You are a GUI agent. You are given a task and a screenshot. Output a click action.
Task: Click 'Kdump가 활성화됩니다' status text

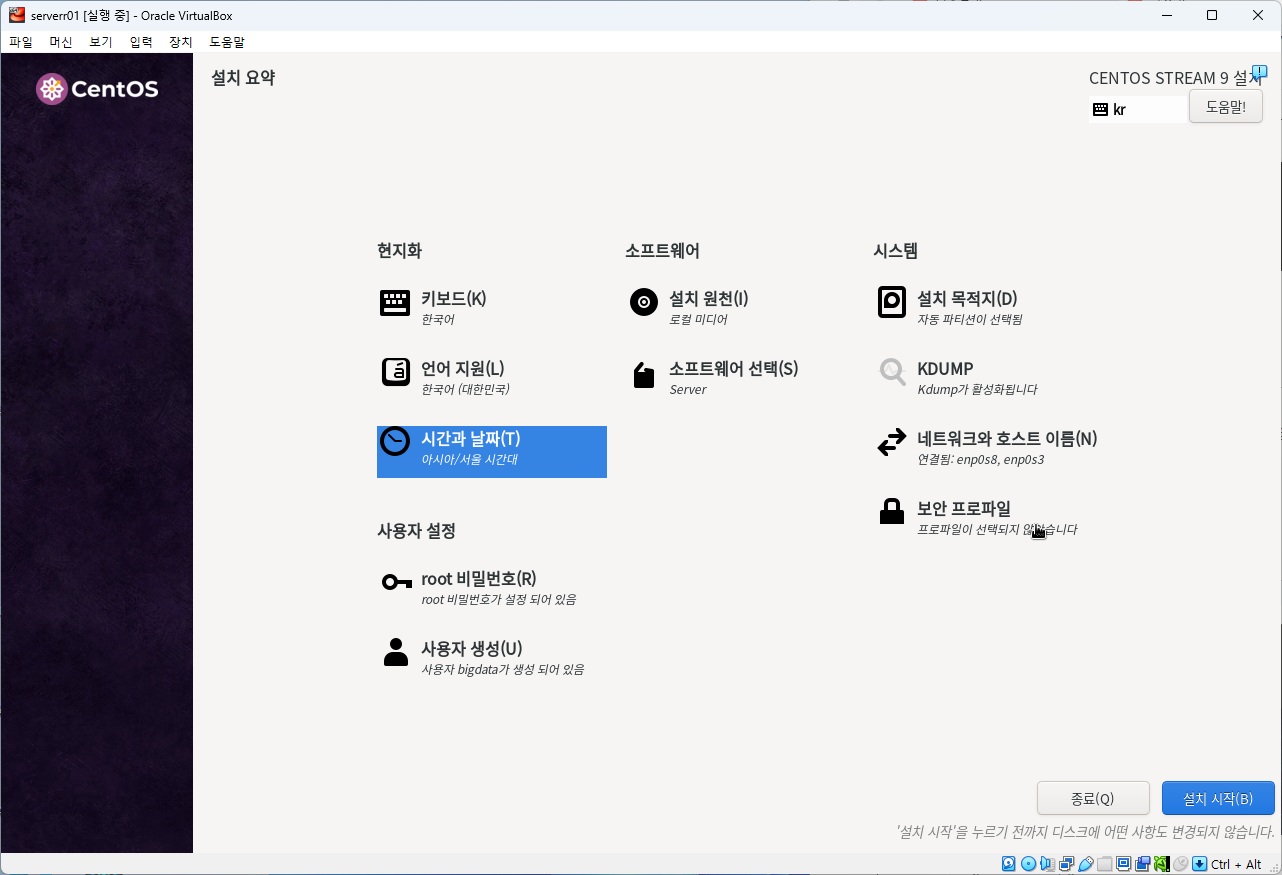pyautogui.click(x=977, y=390)
